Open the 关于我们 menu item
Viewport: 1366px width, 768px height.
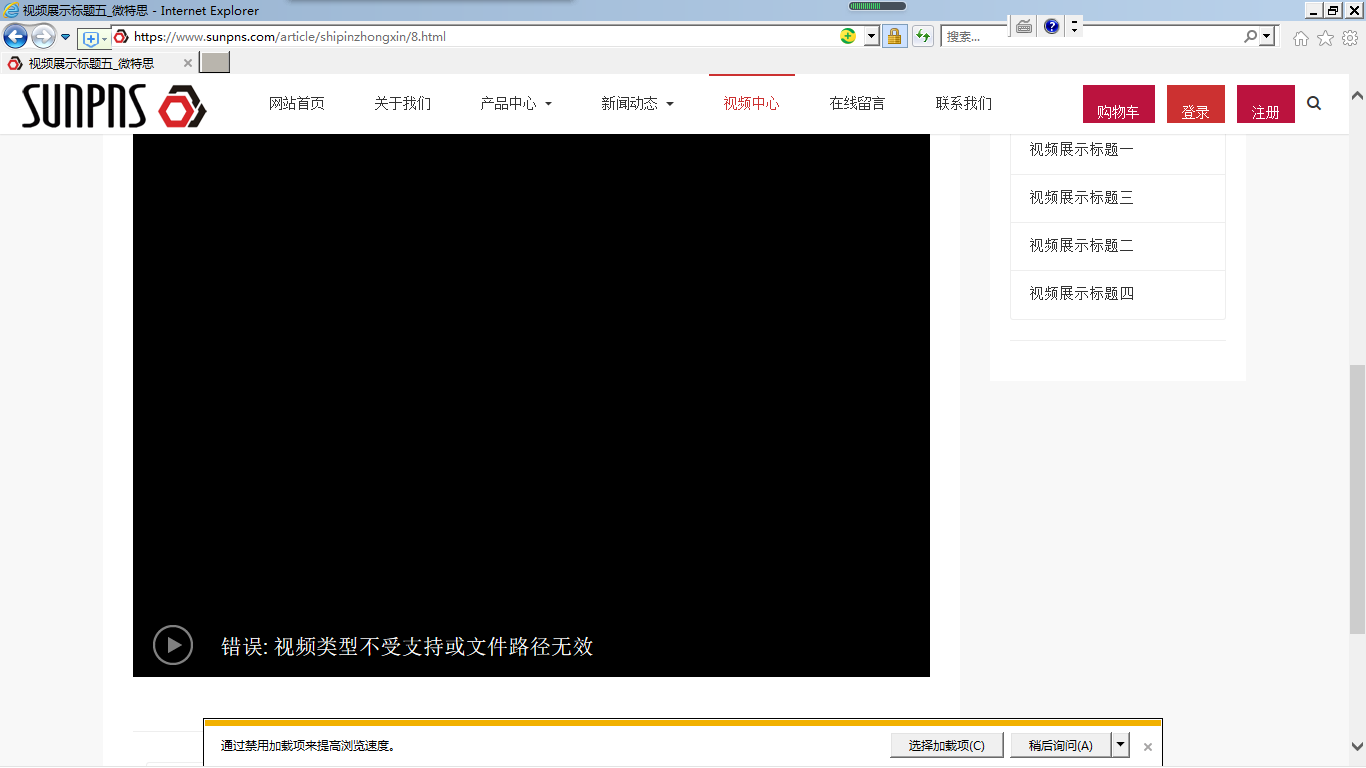coord(402,103)
